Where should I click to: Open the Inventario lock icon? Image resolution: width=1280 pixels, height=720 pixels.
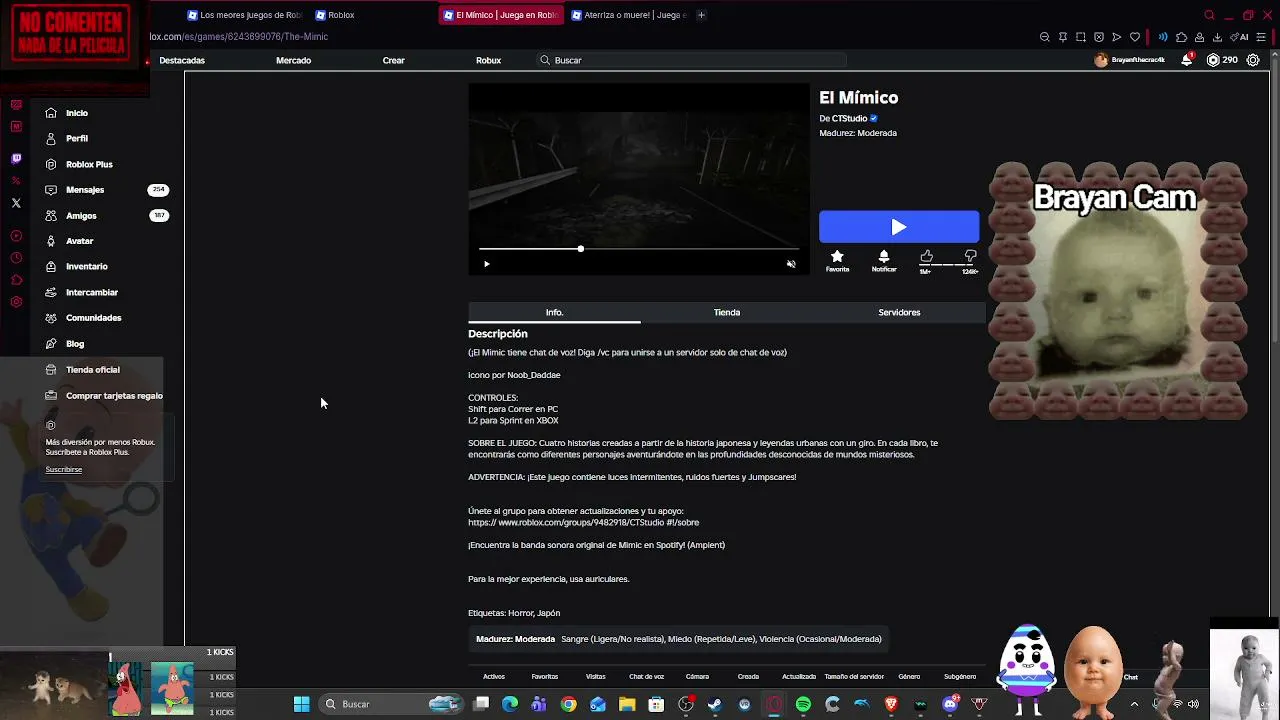click(51, 266)
